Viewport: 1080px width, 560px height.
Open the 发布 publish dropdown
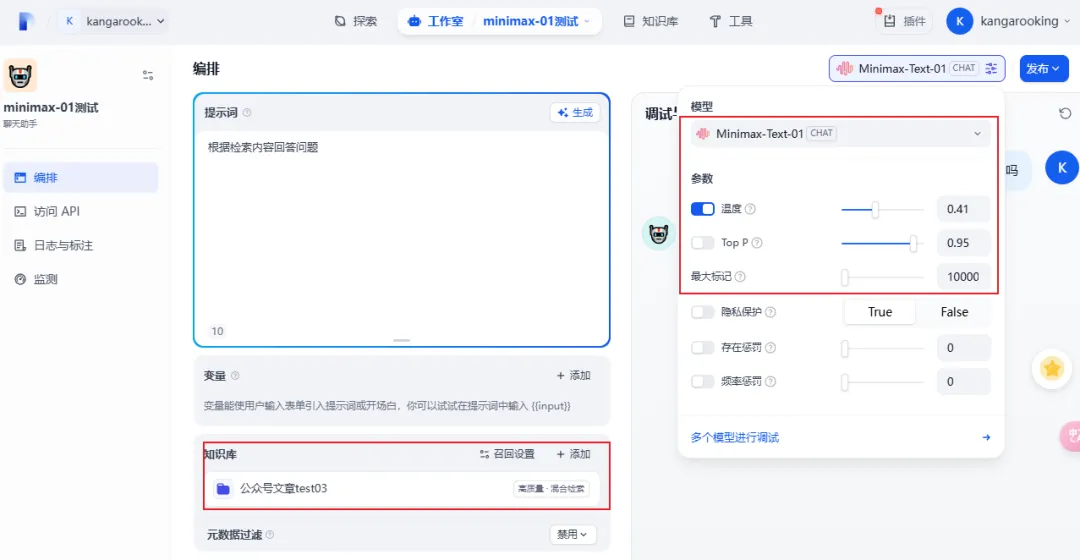pyautogui.click(x=1043, y=68)
